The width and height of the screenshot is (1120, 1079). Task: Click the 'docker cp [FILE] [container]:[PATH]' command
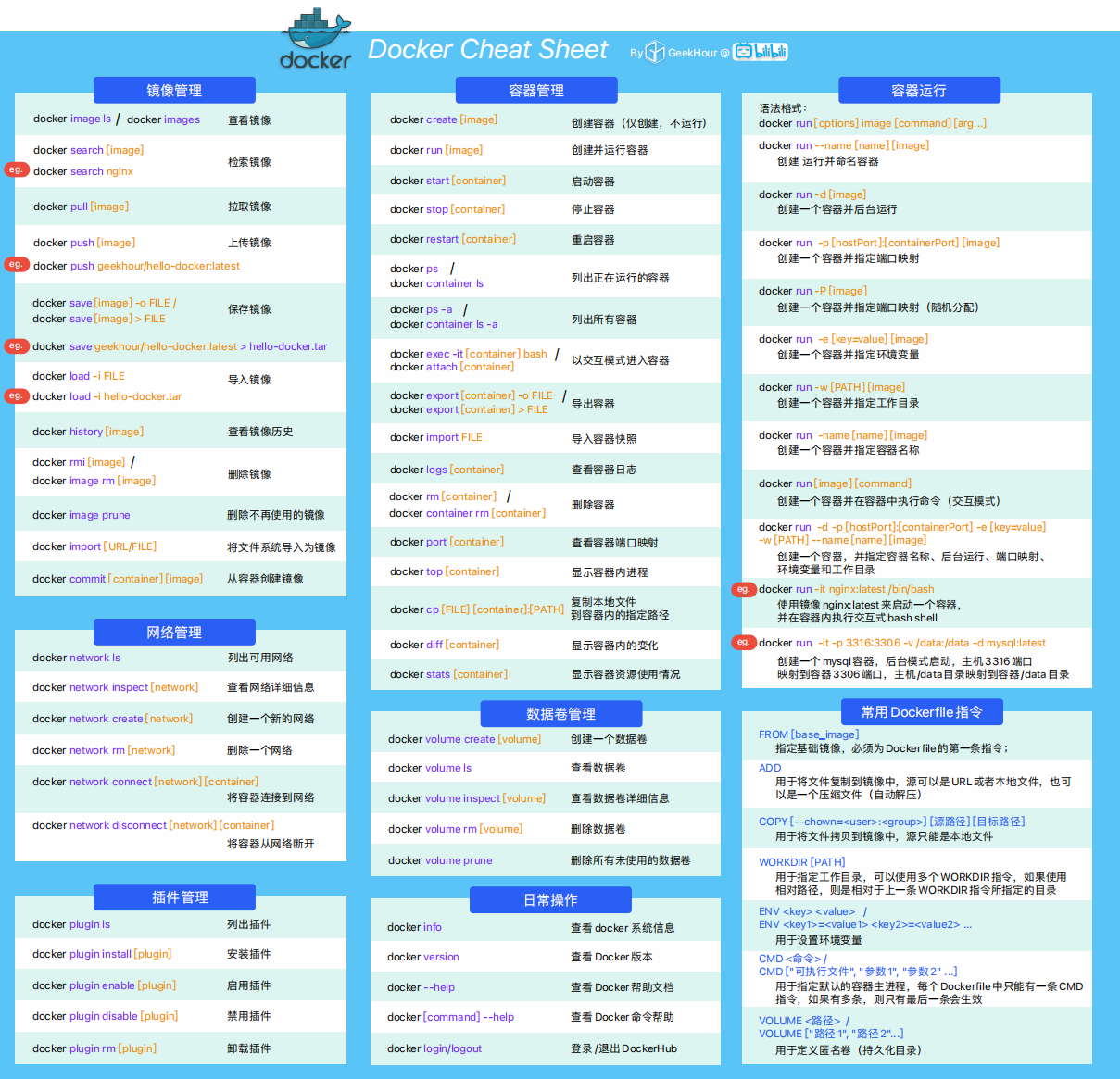[476, 609]
